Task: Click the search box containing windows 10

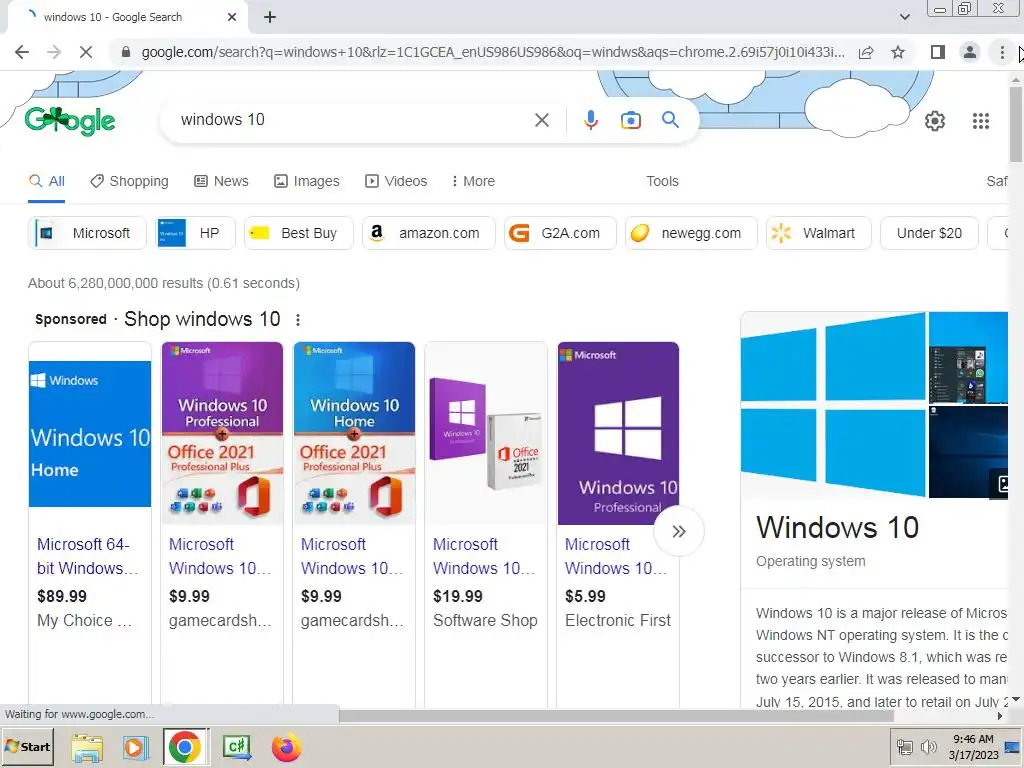Action: pyautogui.click(x=353, y=120)
